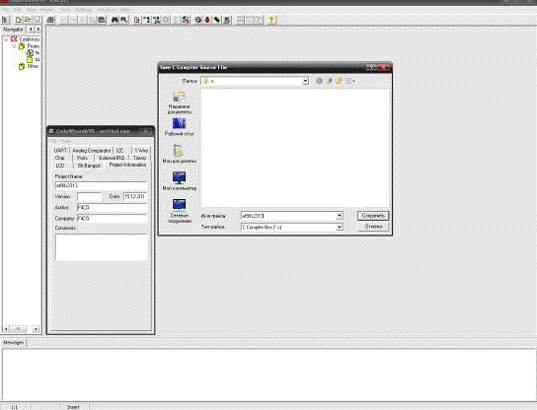Click the Cancel button in the dialog
Screen dimensions: 537x410
[373, 226]
